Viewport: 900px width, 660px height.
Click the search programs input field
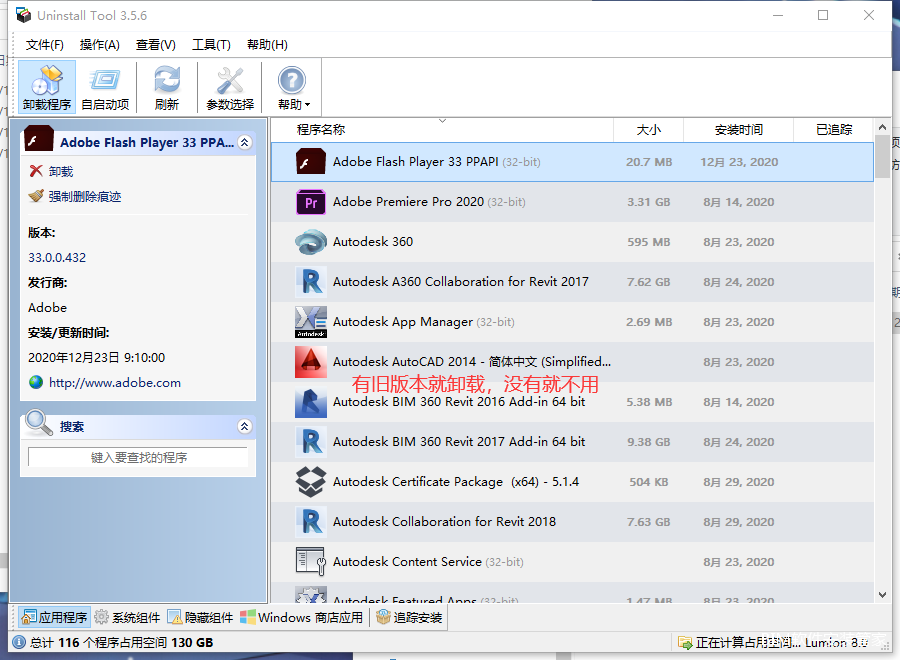click(x=138, y=457)
